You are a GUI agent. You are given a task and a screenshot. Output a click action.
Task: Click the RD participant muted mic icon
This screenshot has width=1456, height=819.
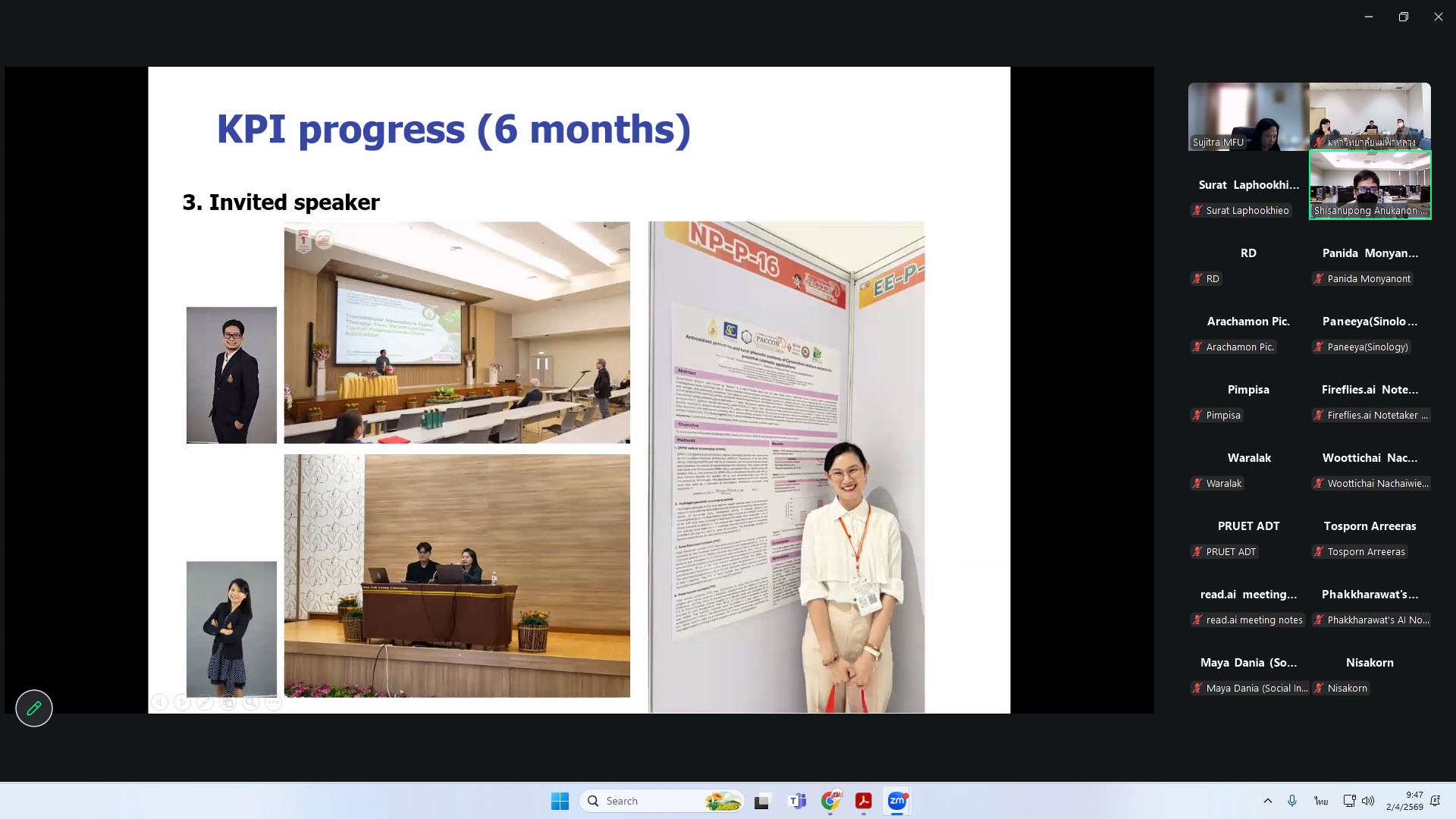[x=1197, y=279]
